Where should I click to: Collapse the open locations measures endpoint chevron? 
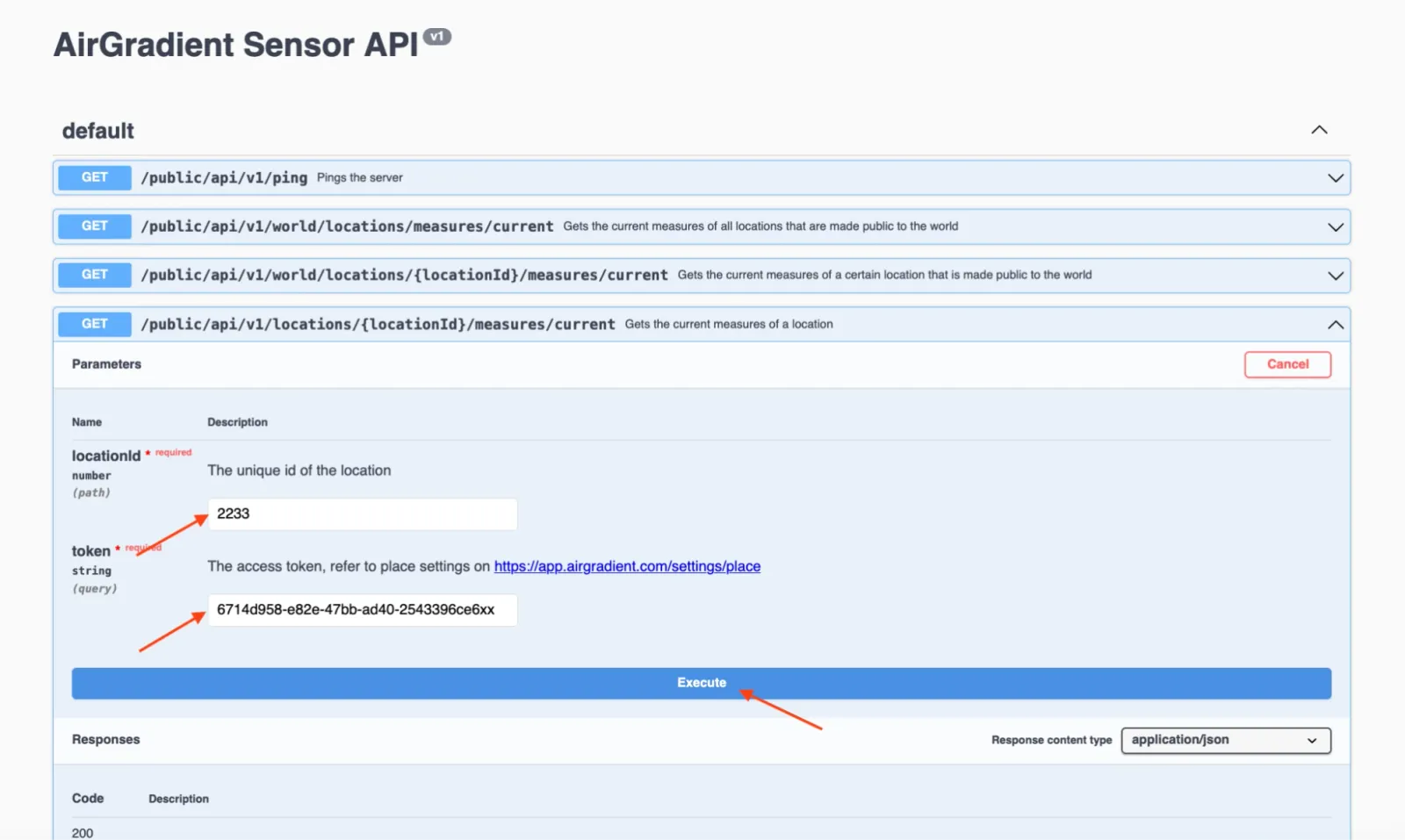[1336, 323]
